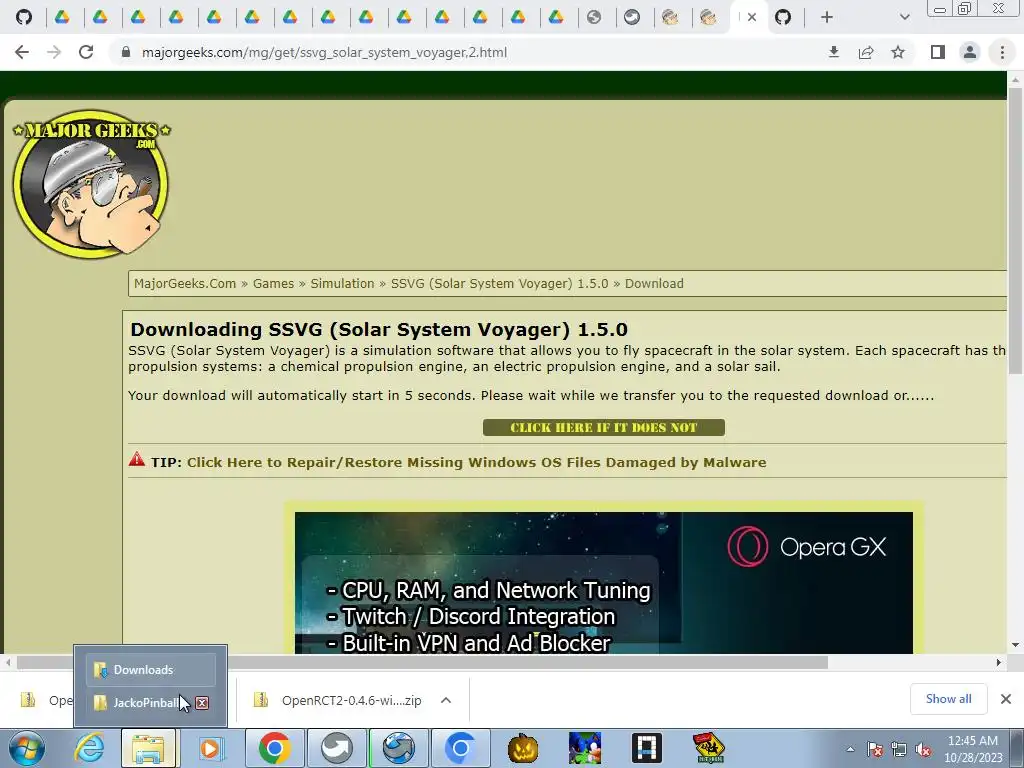The height and width of the screenshot is (768, 1024).
Task: Click the partially hidden 'Ope' download item icon
Action: (x=27, y=700)
